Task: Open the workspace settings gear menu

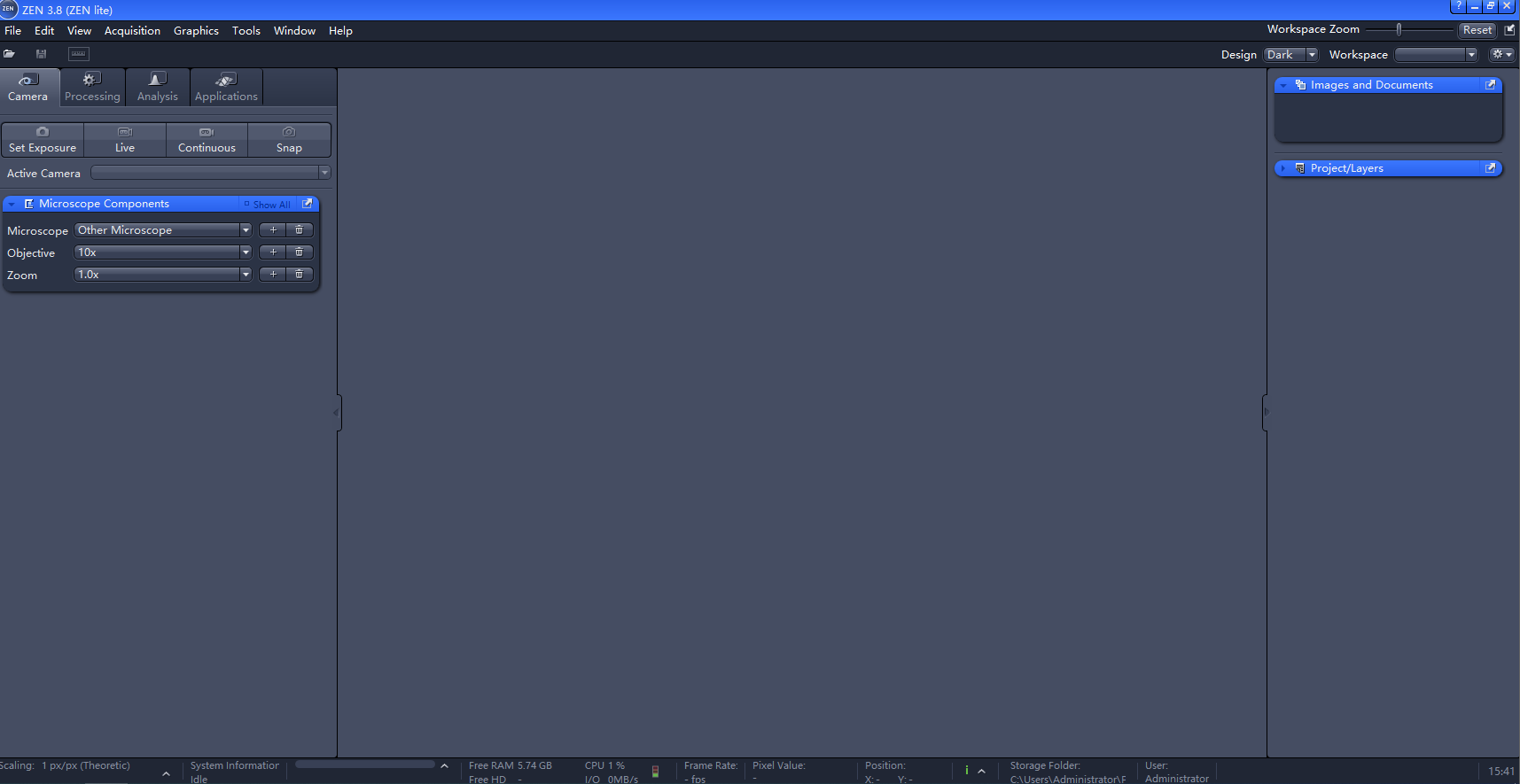Action: (x=1501, y=55)
